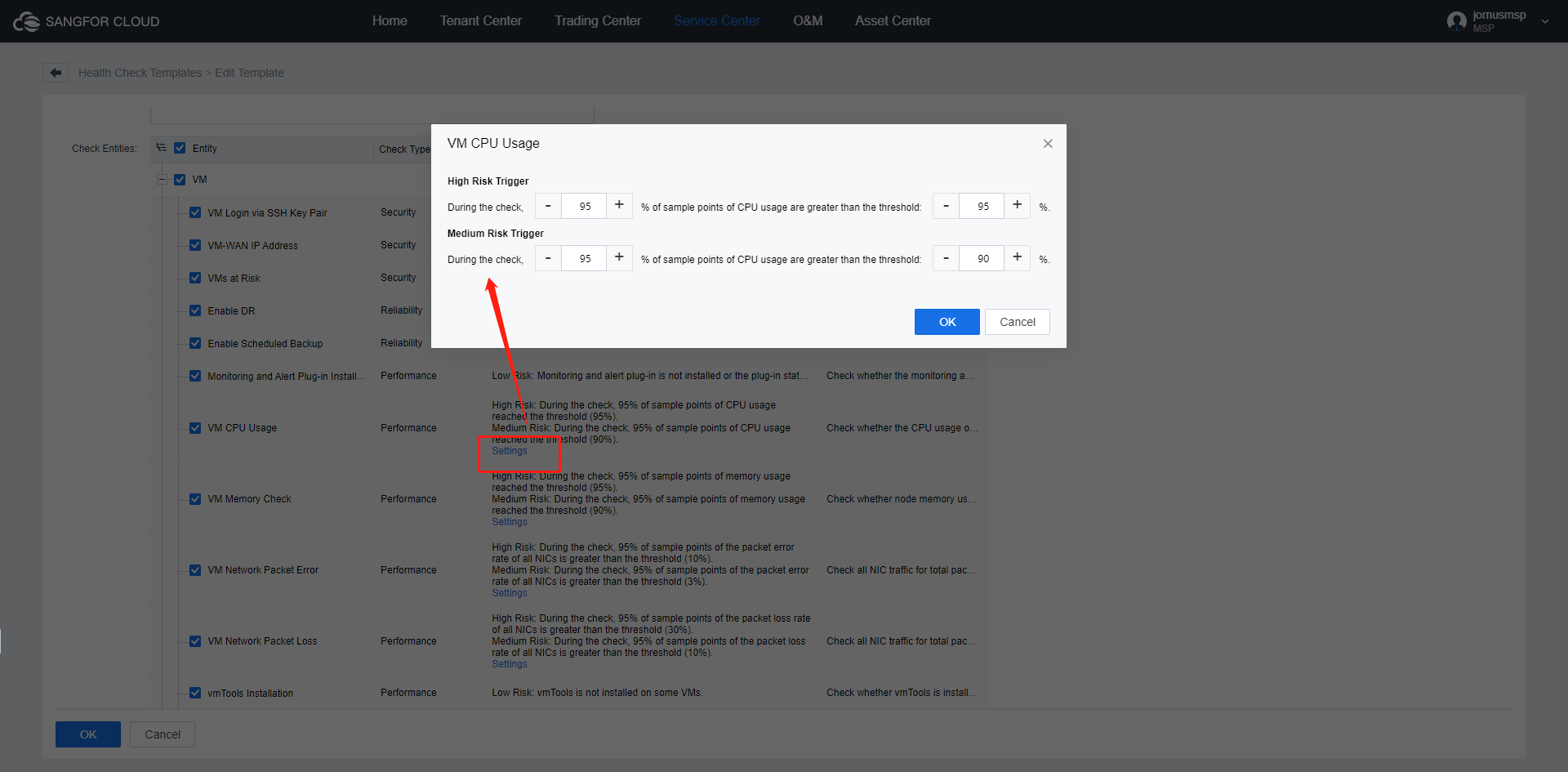Viewport: 1568px width, 772px height.
Task: Click 'Check whether the CPU usage' description
Action: point(902,427)
